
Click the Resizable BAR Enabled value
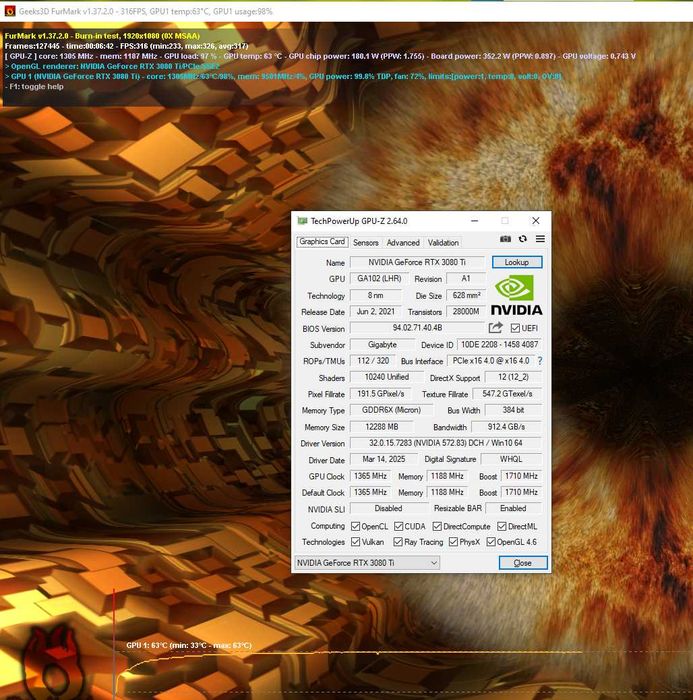point(513,508)
